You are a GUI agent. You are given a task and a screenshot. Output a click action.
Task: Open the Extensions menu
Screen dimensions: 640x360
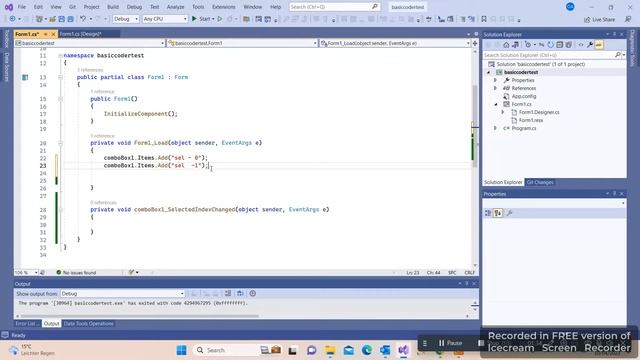224,7
